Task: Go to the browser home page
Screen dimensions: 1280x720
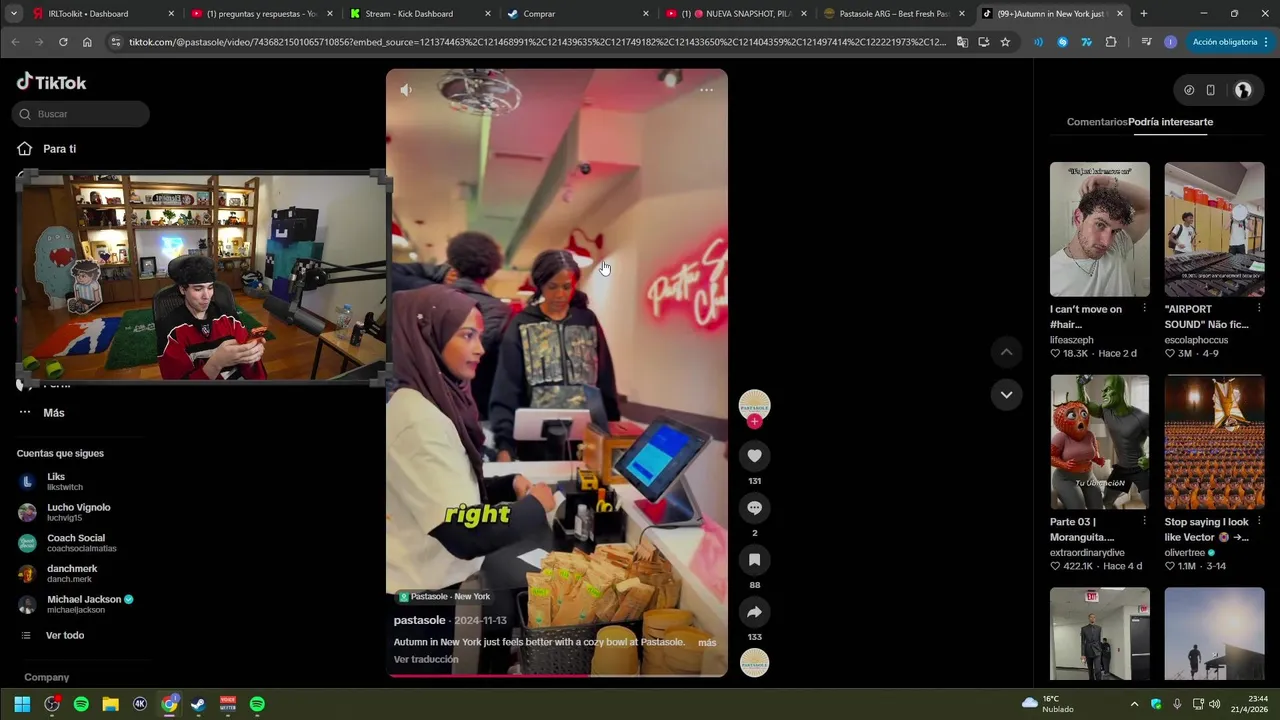Action: tap(87, 42)
